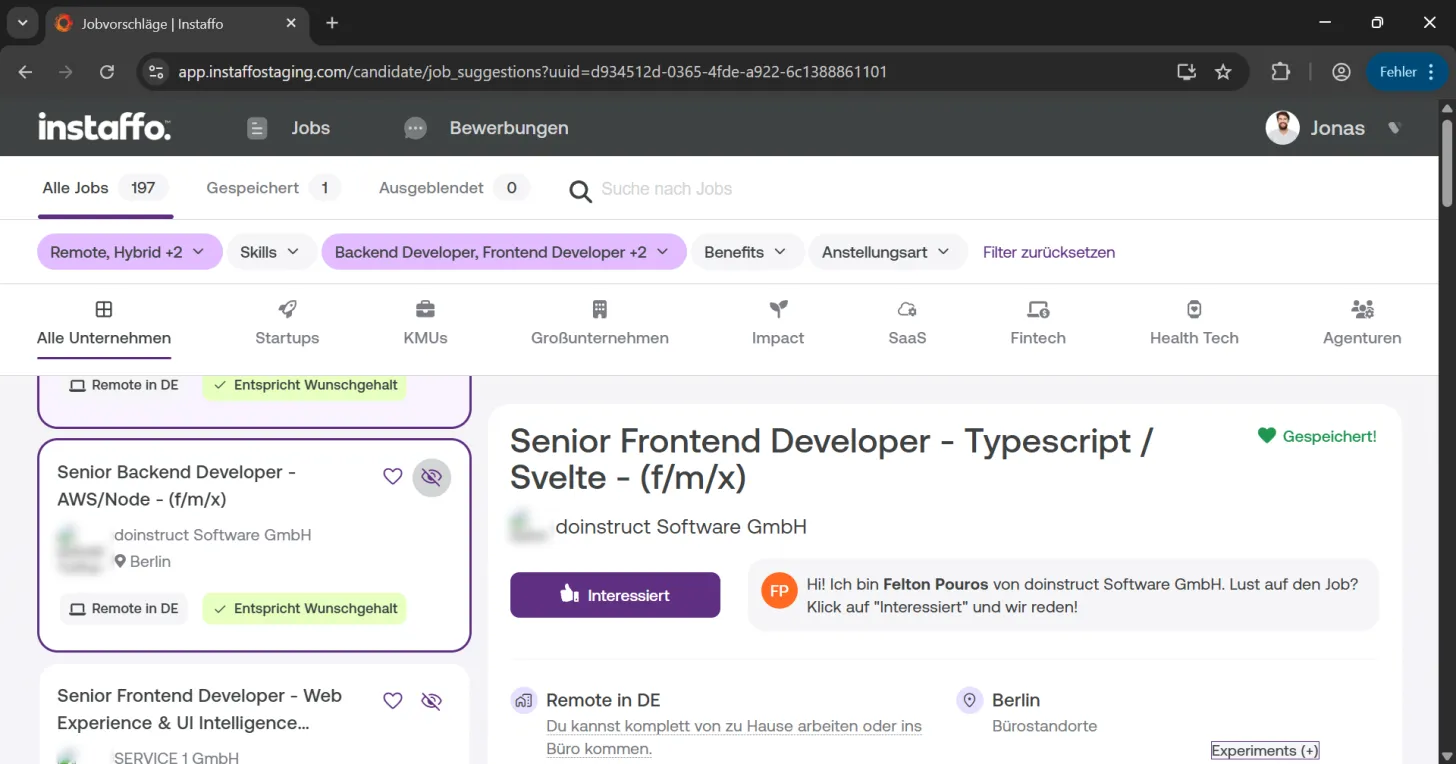Open the Experiments (+) panel
The width and height of the screenshot is (1456, 764).
point(1265,750)
